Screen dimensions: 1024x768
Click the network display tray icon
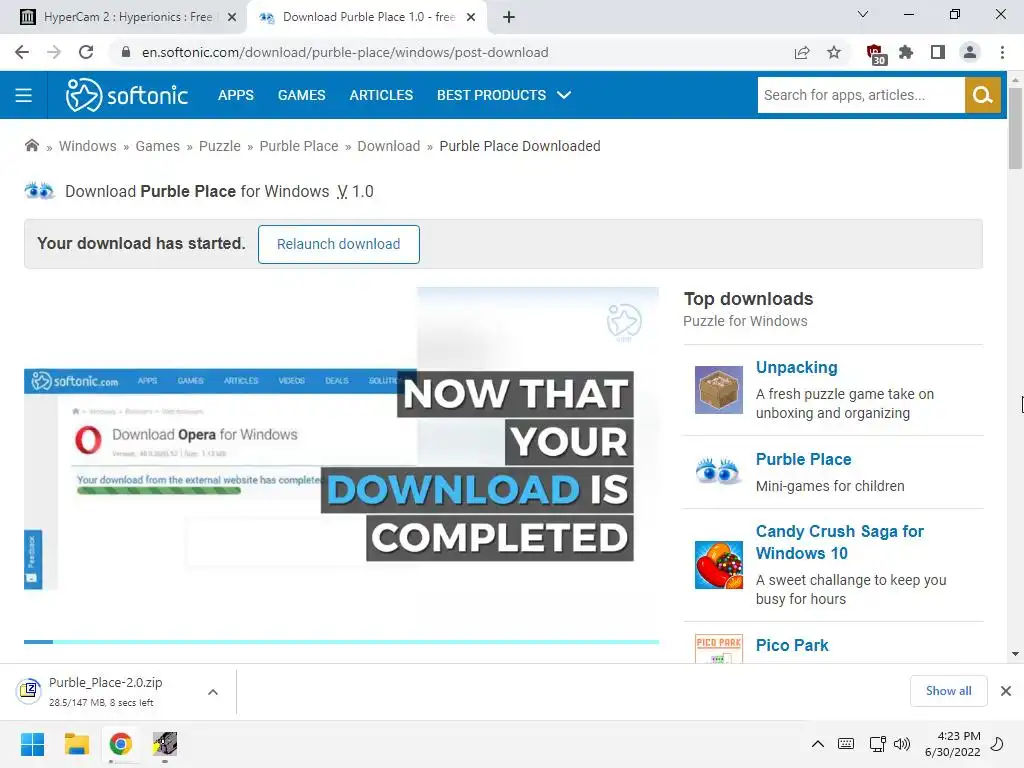(x=877, y=744)
